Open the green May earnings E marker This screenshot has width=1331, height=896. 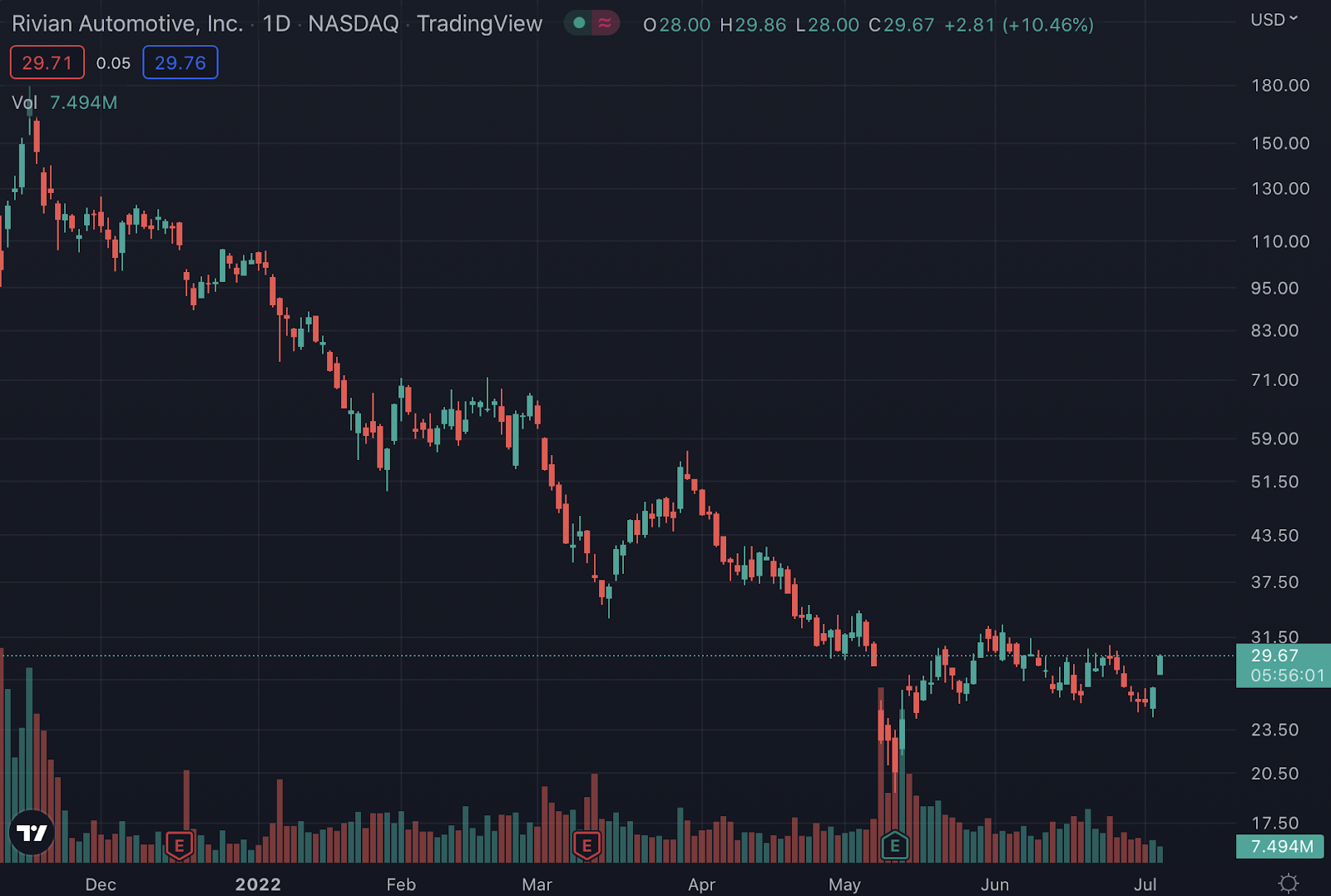coord(895,846)
